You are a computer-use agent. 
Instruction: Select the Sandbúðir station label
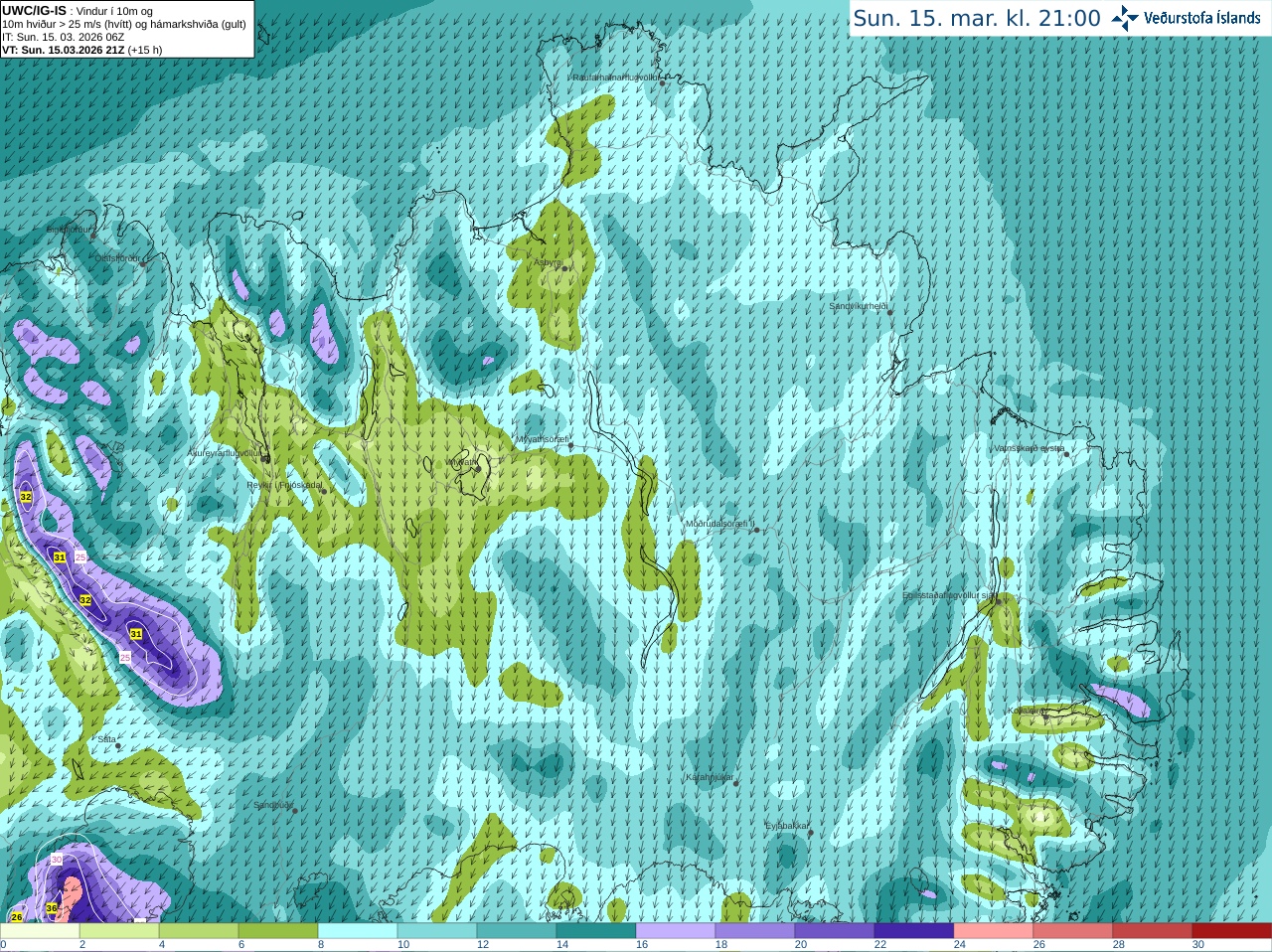pos(273,805)
